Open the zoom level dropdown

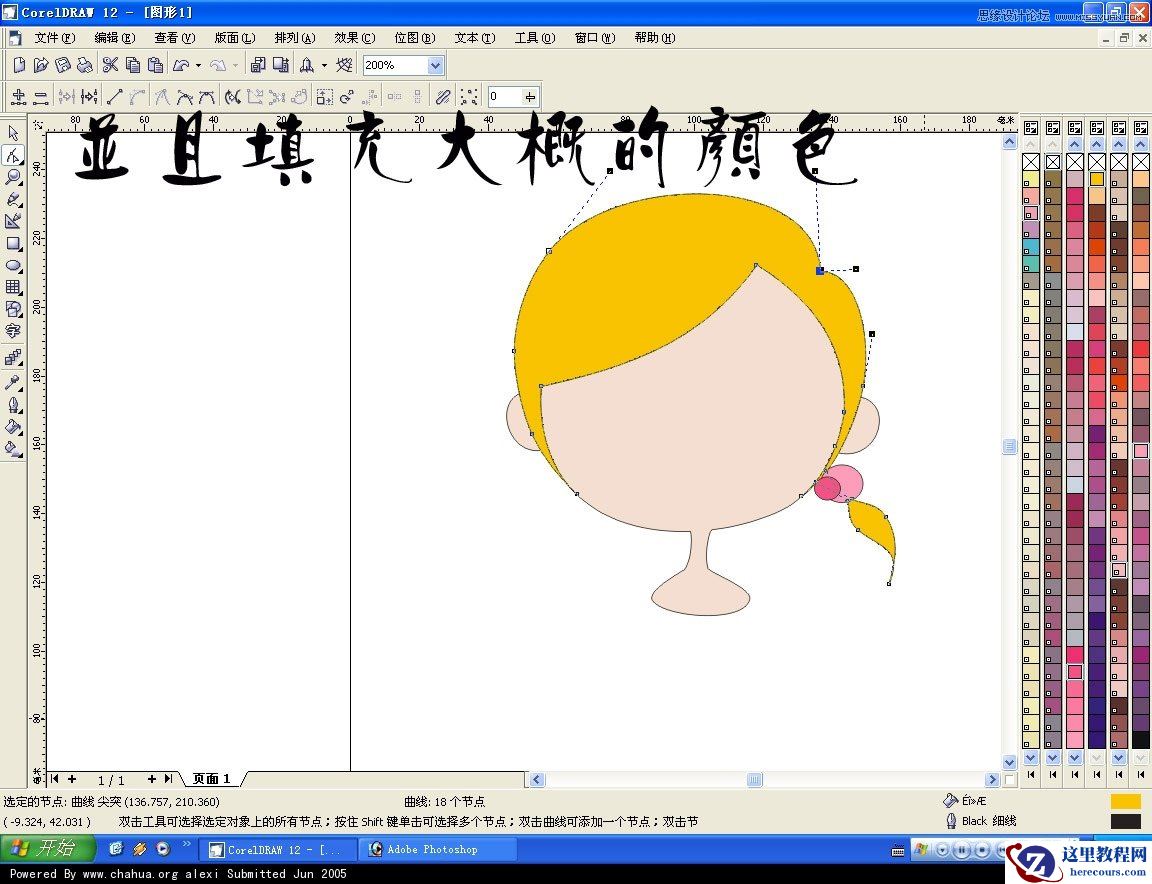point(434,64)
